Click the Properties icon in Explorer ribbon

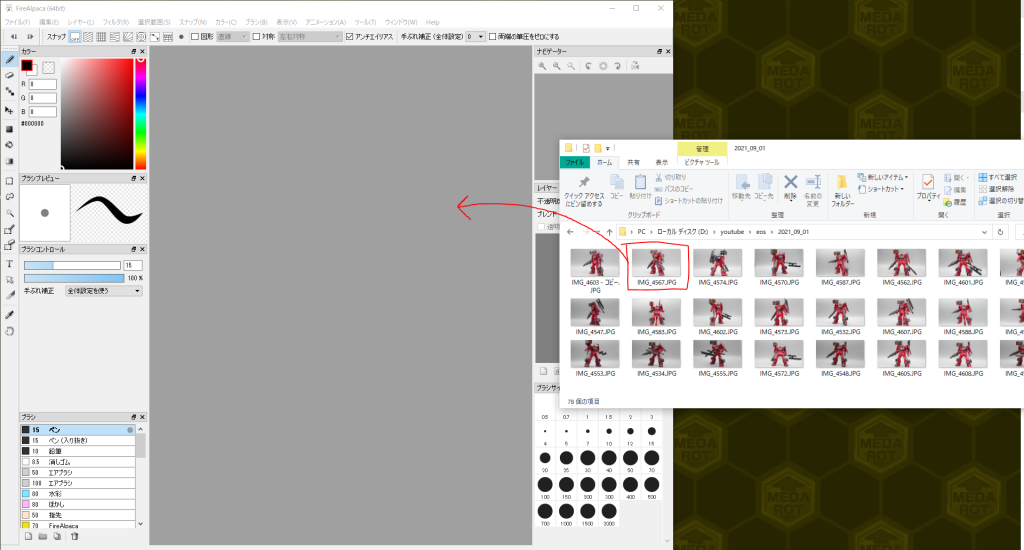tap(927, 184)
